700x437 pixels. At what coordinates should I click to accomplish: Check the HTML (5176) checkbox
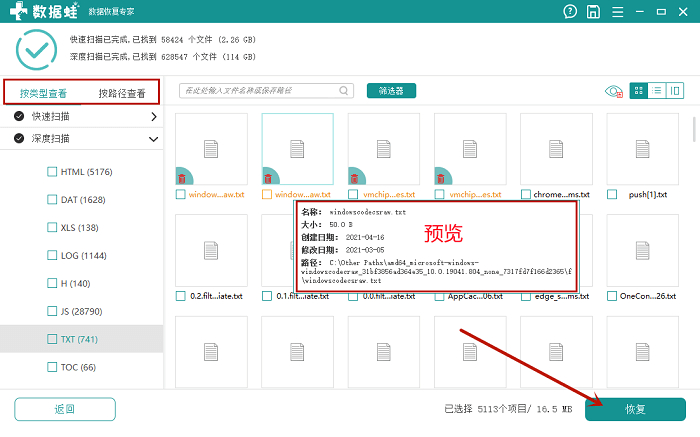(x=52, y=171)
